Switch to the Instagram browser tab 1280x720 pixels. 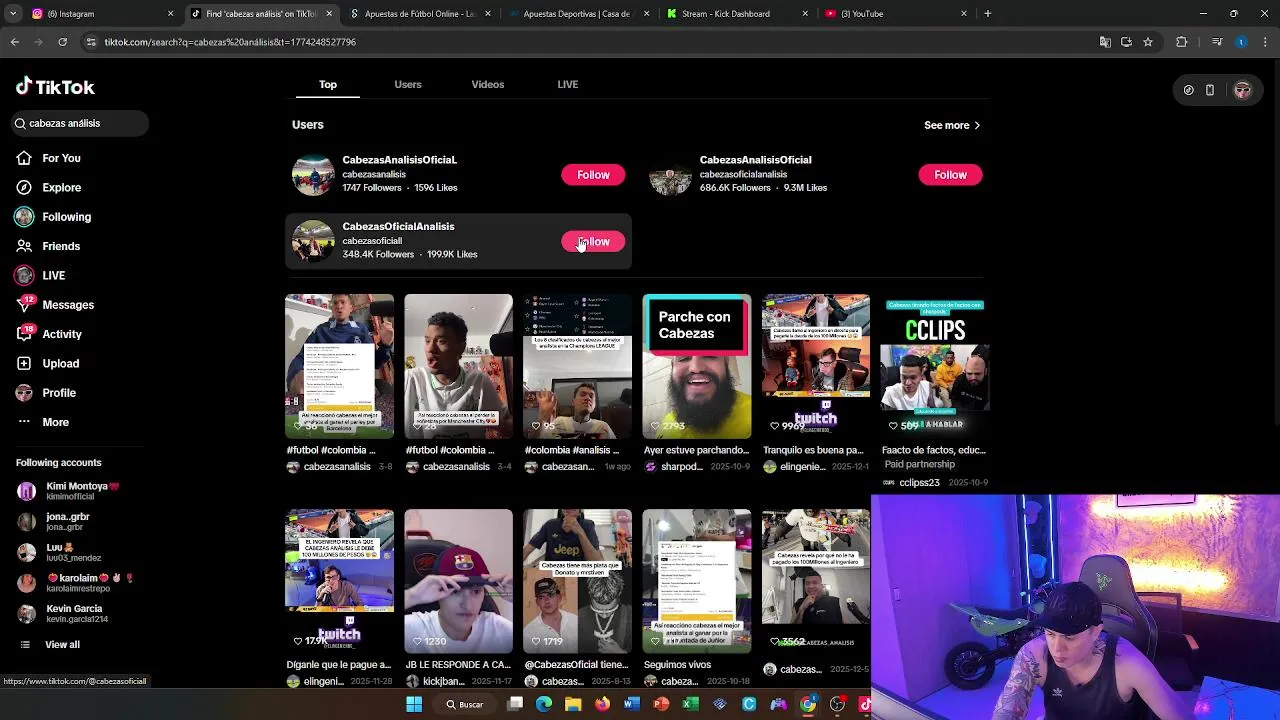(x=100, y=14)
